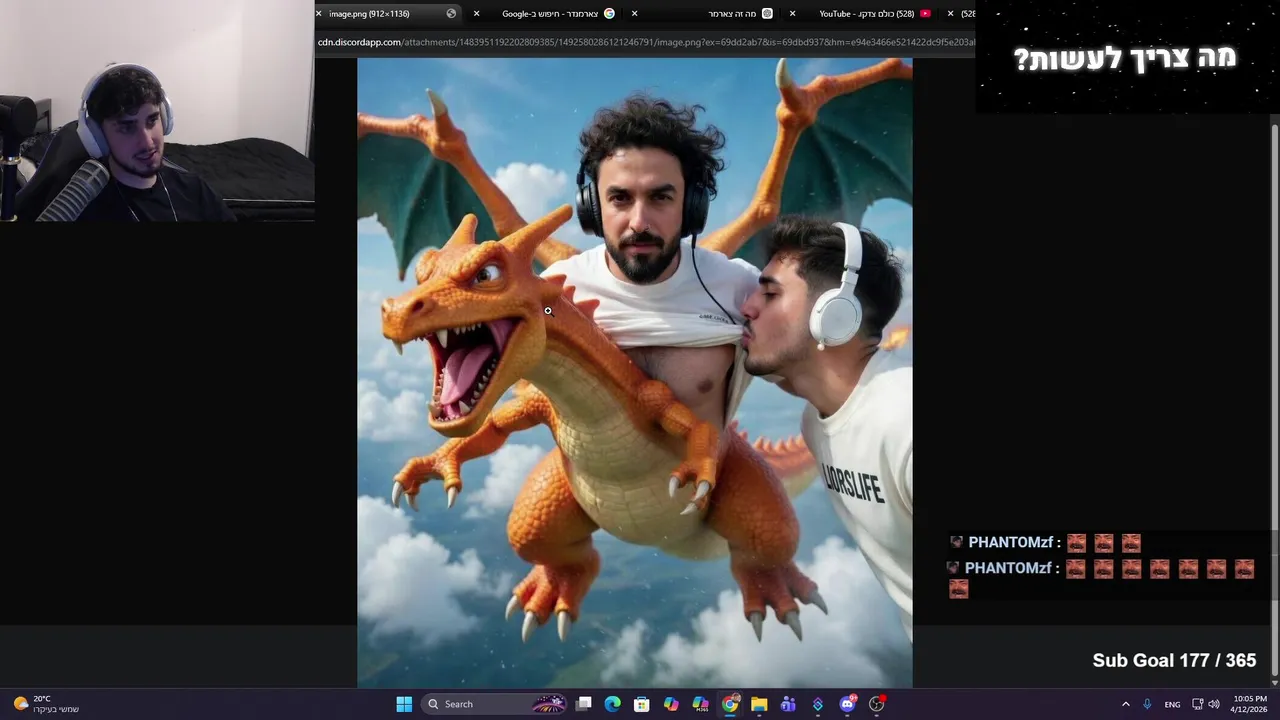The height and width of the screenshot is (720, 1280).
Task: Open Task View on the taskbar
Action: click(584, 704)
